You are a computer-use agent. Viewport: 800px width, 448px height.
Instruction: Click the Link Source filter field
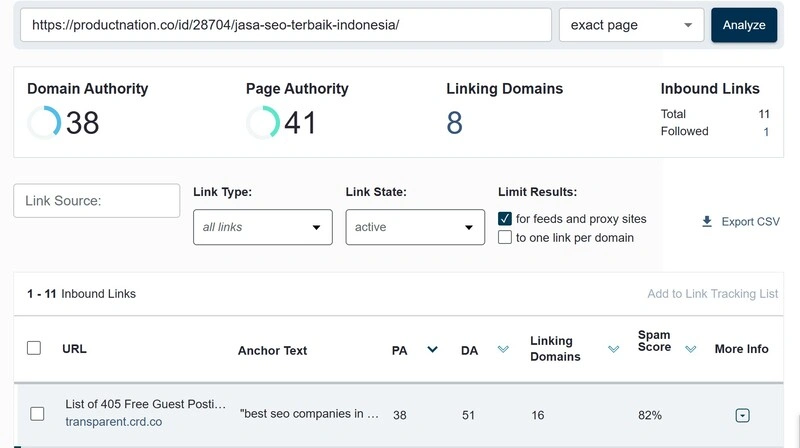(x=96, y=201)
